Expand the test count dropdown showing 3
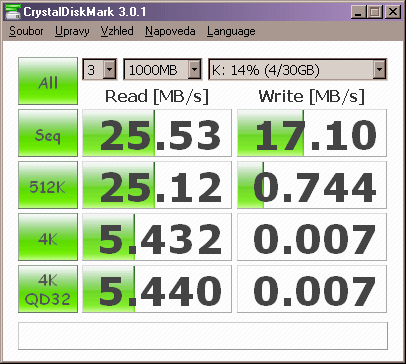The image size is (406, 364). click(110, 70)
